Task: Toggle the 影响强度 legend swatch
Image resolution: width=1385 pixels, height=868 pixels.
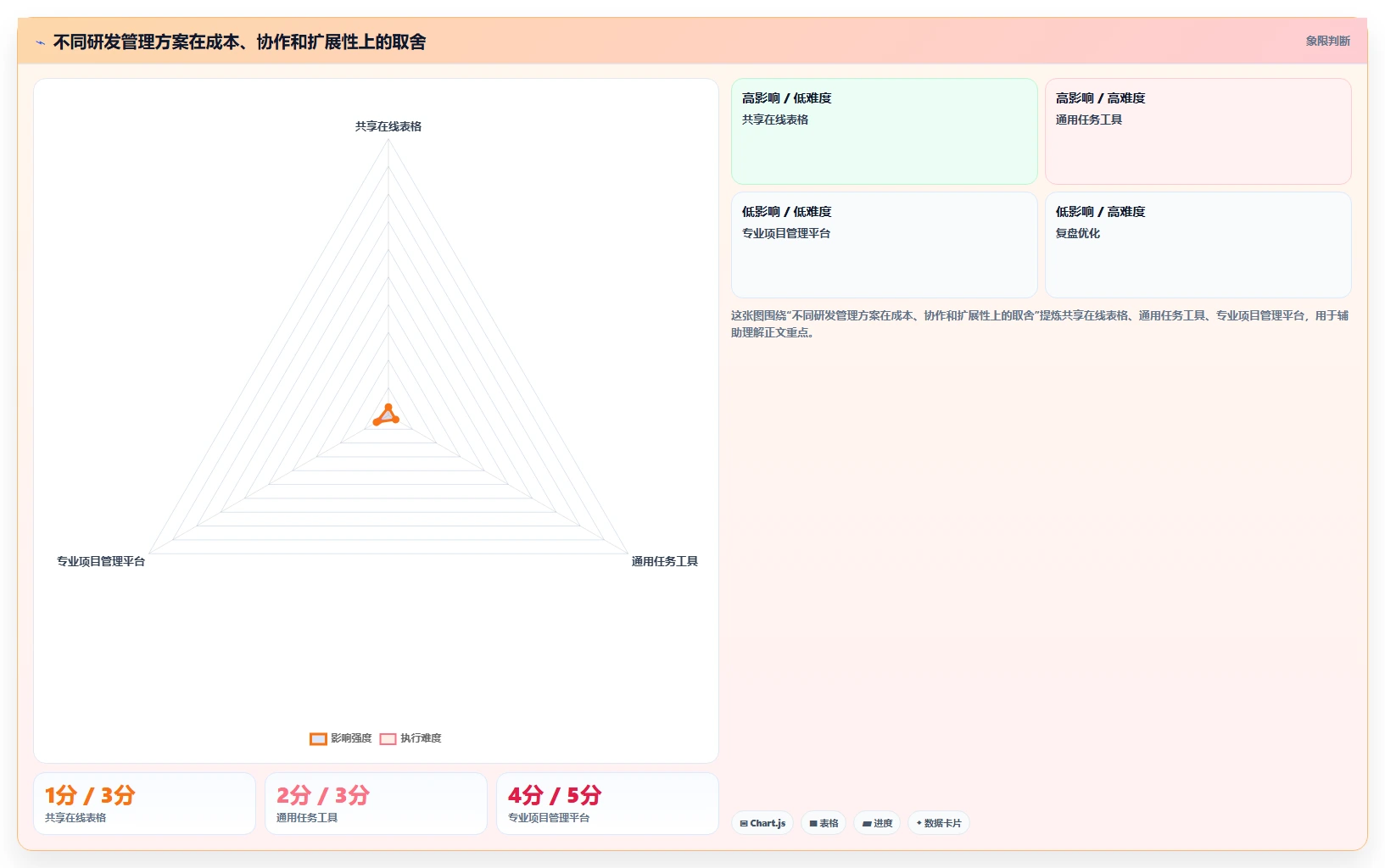Action: (x=318, y=738)
